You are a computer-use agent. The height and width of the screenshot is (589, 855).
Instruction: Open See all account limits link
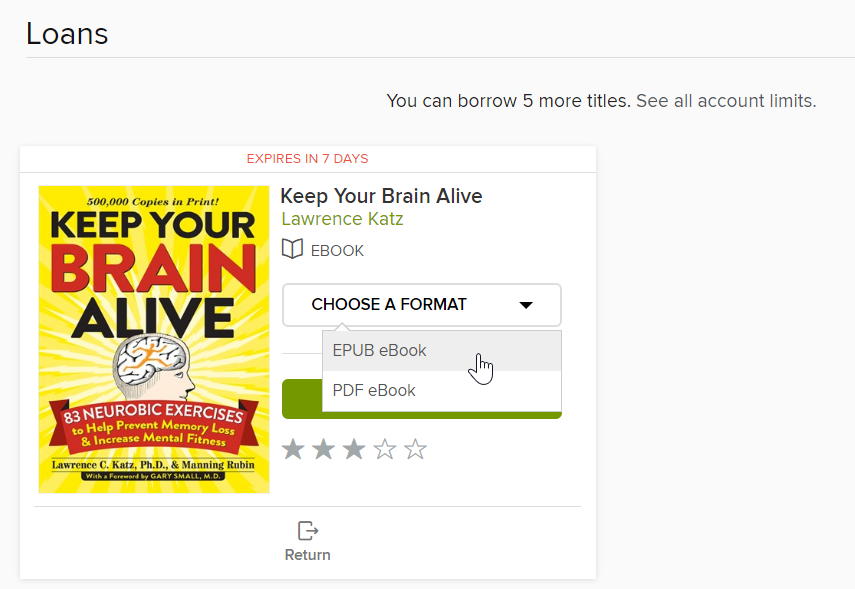tap(726, 101)
